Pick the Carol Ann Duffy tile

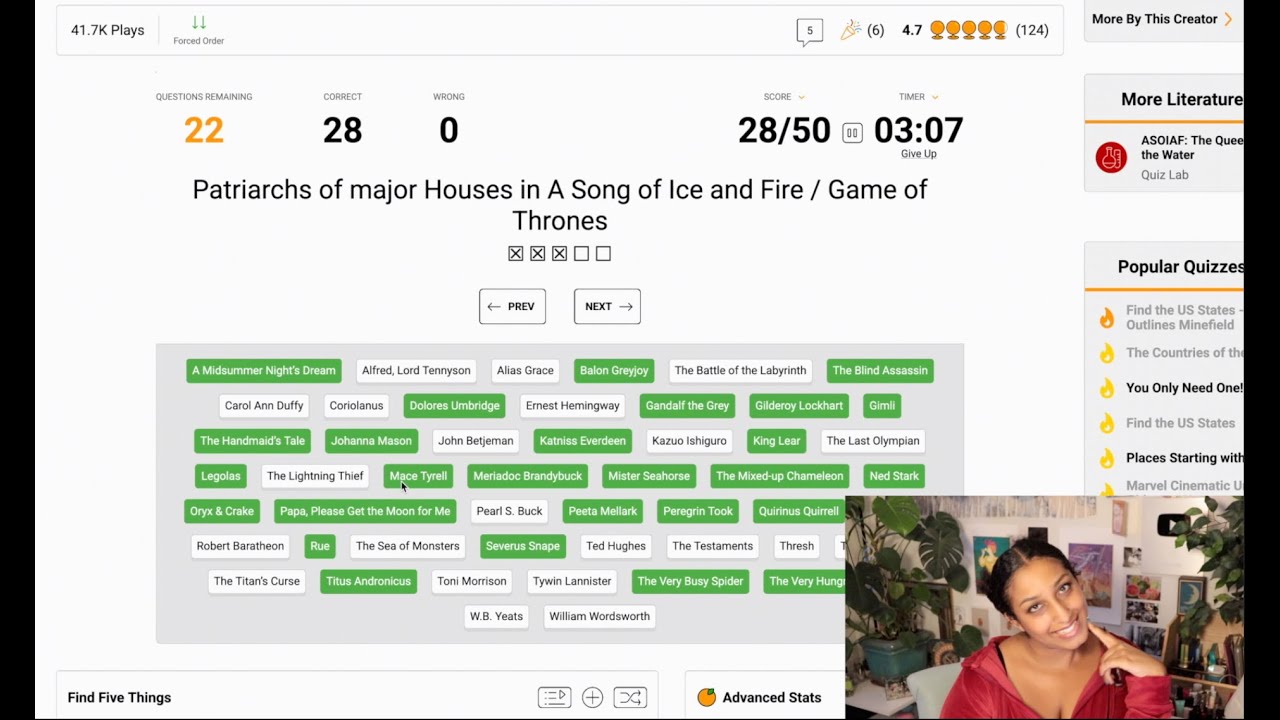pyautogui.click(x=264, y=405)
